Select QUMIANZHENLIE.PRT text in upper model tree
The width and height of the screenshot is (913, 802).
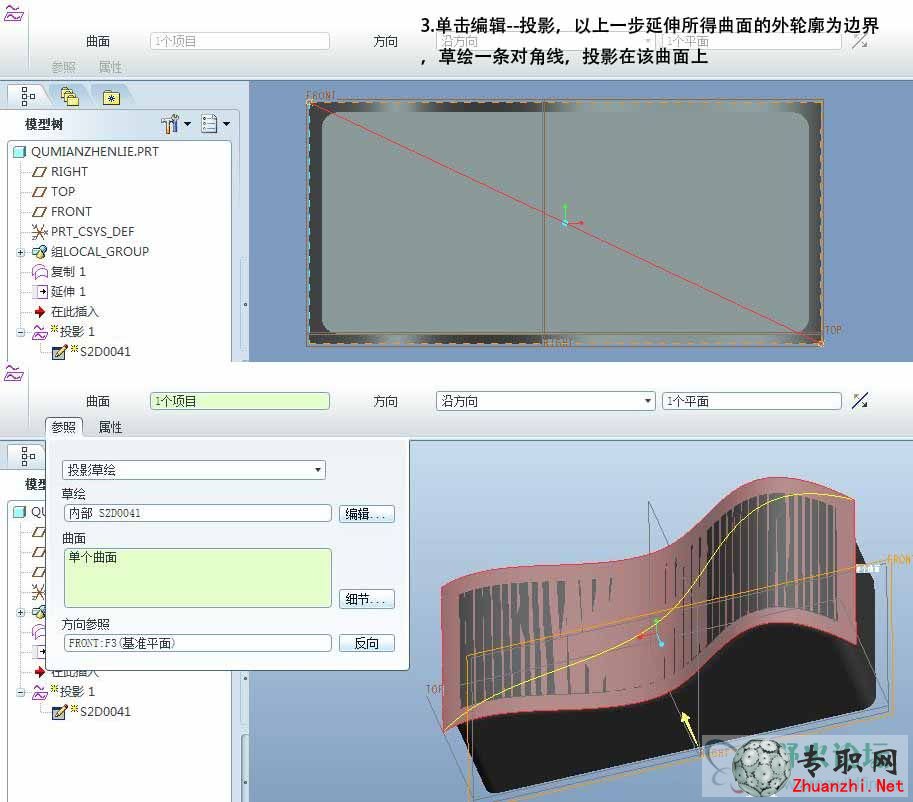coord(95,151)
